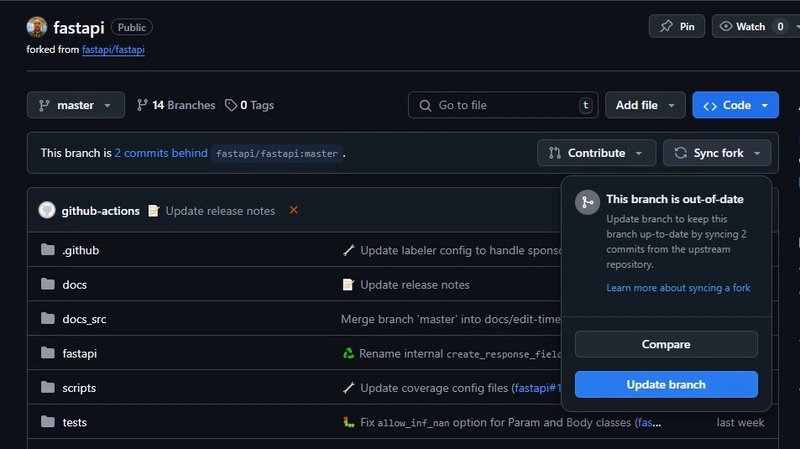Click the 'last week' timestamp on tests row

pyautogui.click(x=740, y=422)
